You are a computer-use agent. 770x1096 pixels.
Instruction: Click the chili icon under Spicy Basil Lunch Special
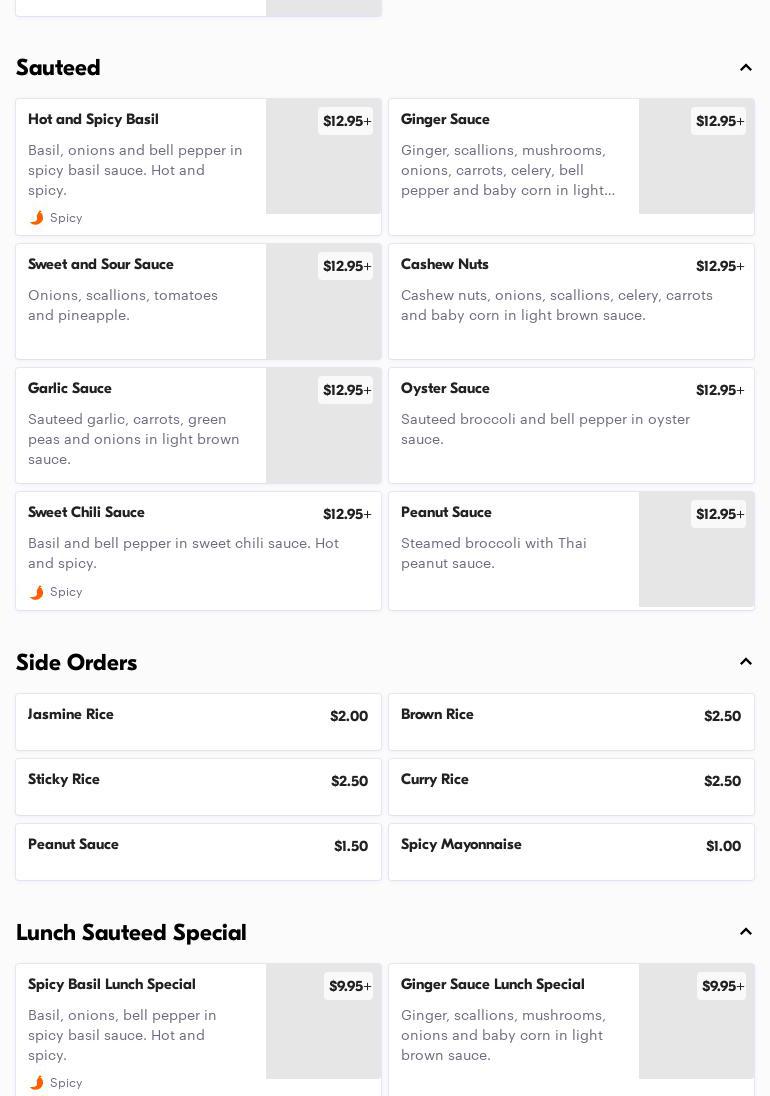[x=37, y=1083]
